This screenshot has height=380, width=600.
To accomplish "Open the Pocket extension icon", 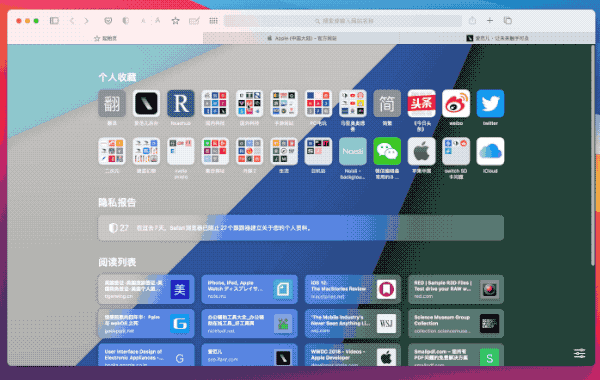I will [108, 21].
